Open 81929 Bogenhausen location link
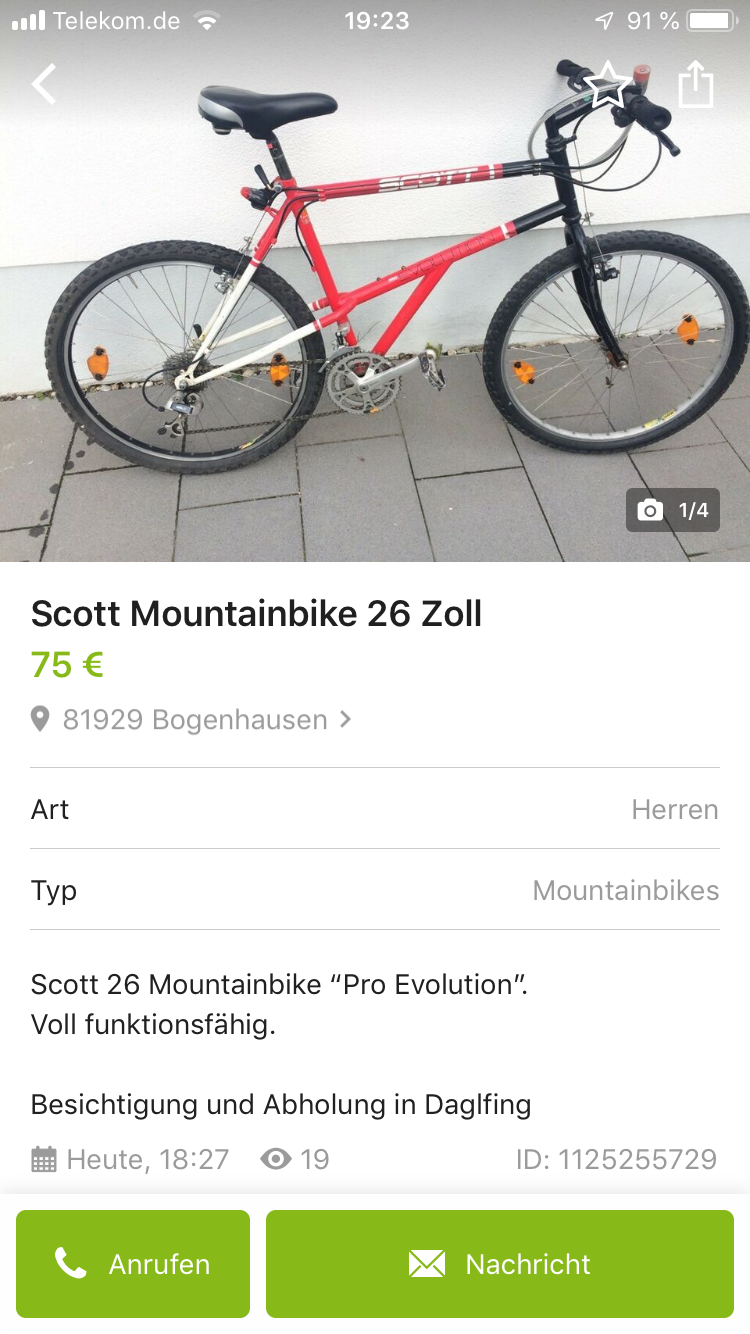The width and height of the screenshot is (750, 1334). point(195,720)
